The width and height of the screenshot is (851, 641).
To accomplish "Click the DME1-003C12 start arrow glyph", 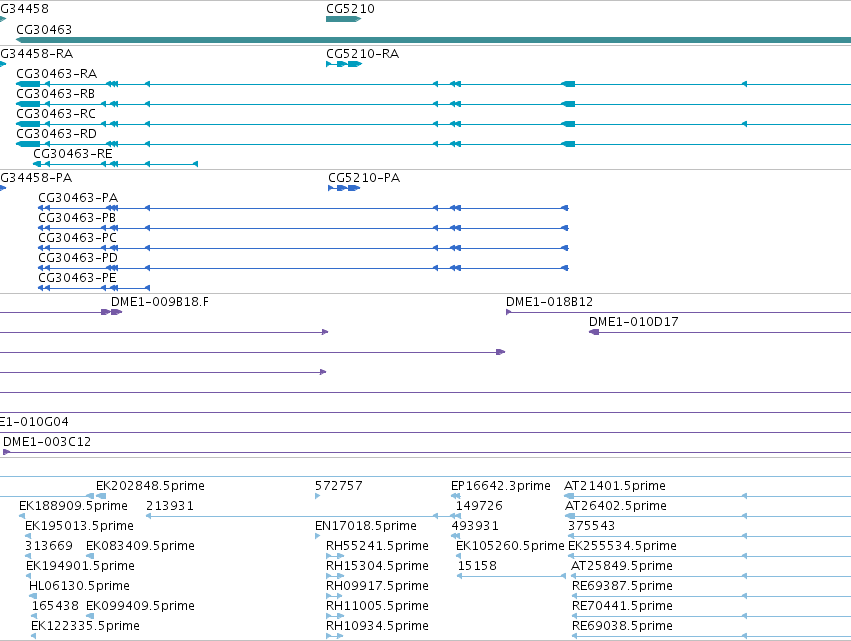I will (7, 452).
